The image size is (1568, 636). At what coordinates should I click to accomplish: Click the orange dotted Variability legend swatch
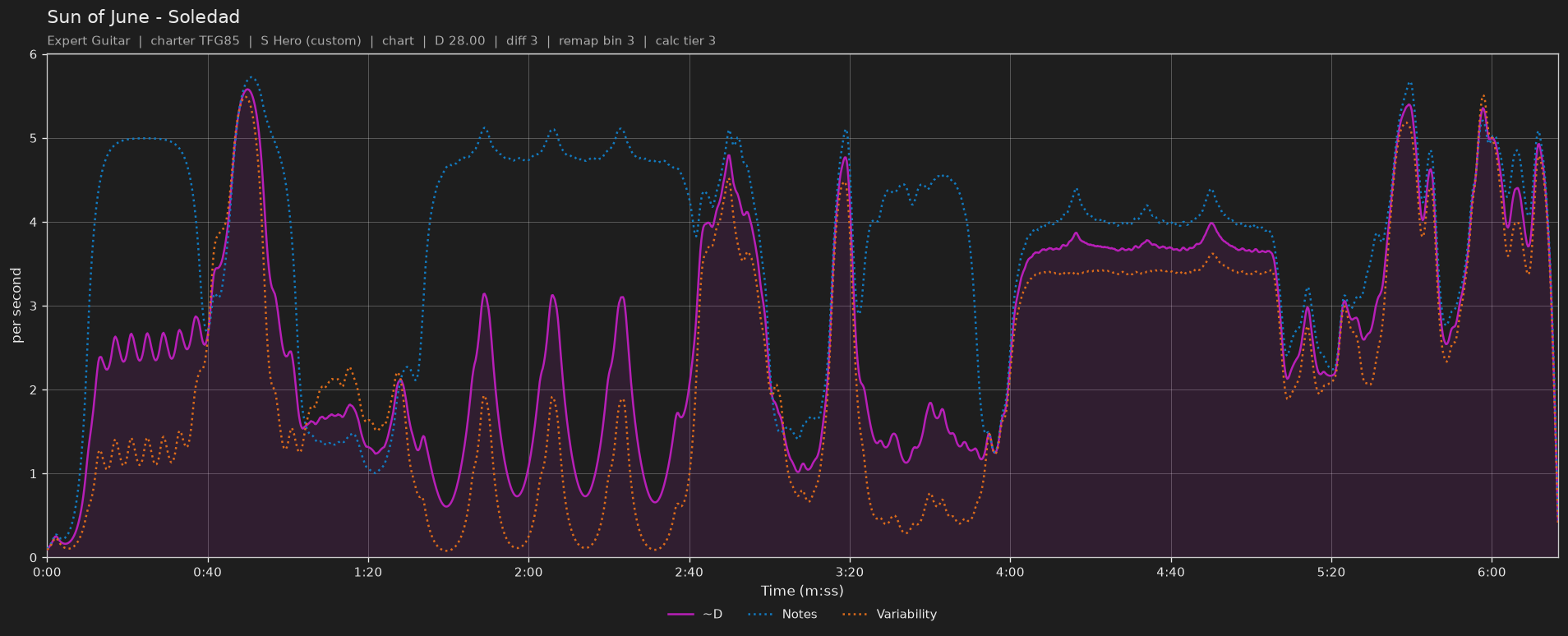tap(855, 614)
